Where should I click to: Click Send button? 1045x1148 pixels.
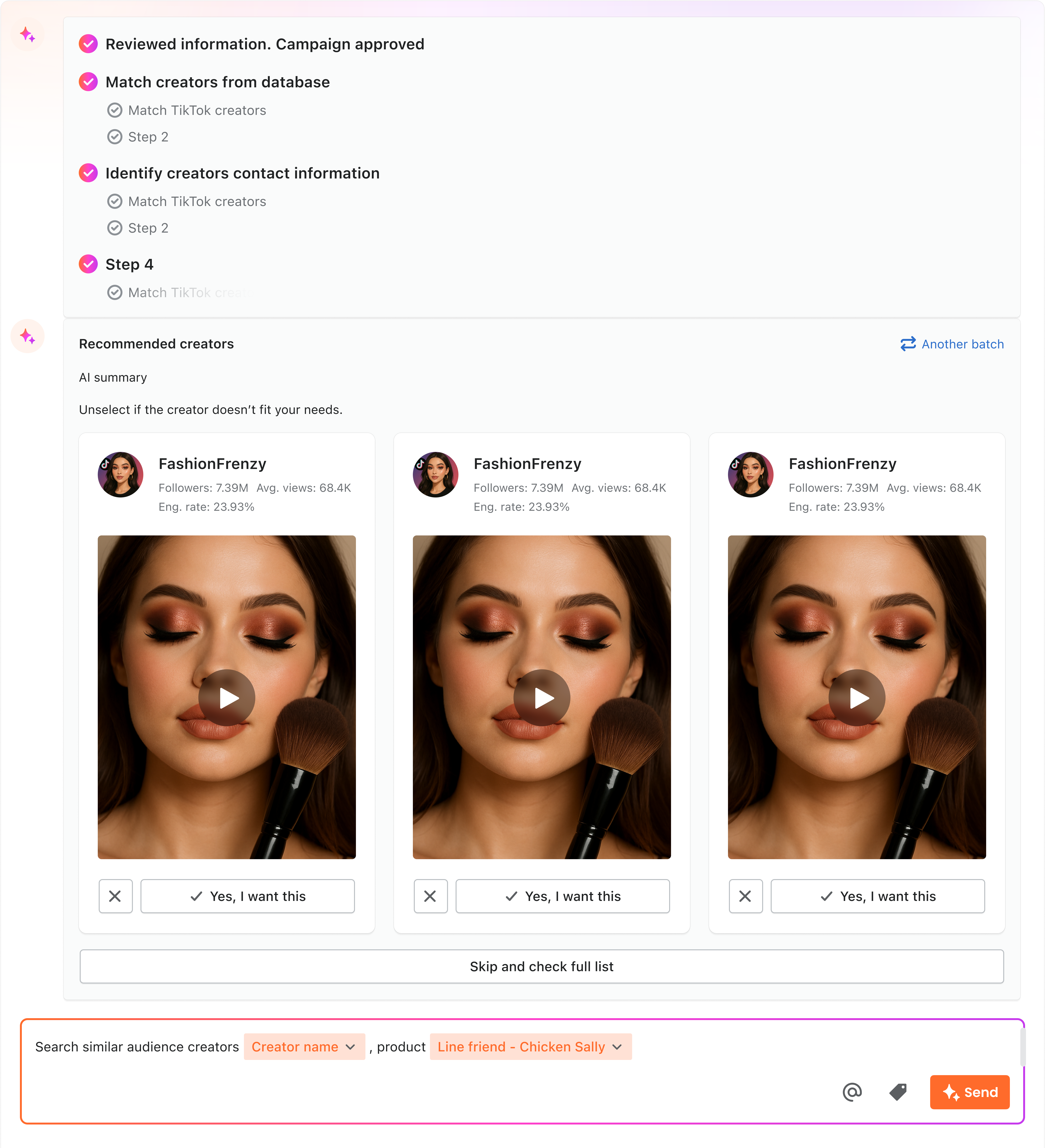point(970,1092)
